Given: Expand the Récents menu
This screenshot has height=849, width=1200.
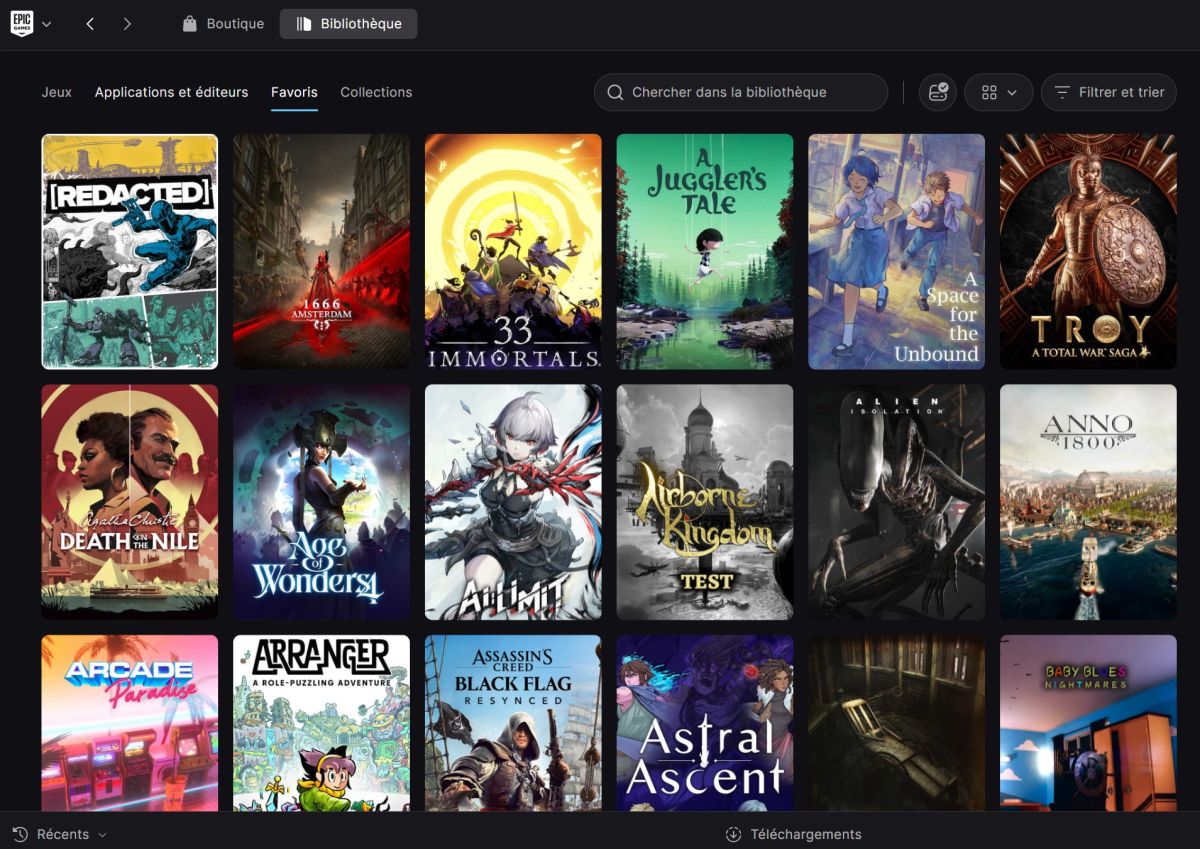Looking at the screenshot, I should [x=59, y=834].
